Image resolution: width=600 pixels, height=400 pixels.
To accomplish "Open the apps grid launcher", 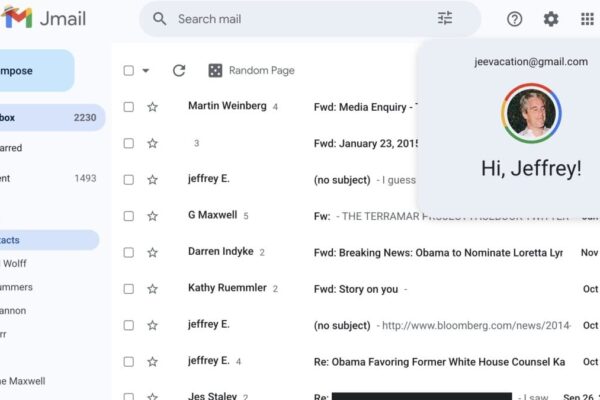I will point(587,19).
